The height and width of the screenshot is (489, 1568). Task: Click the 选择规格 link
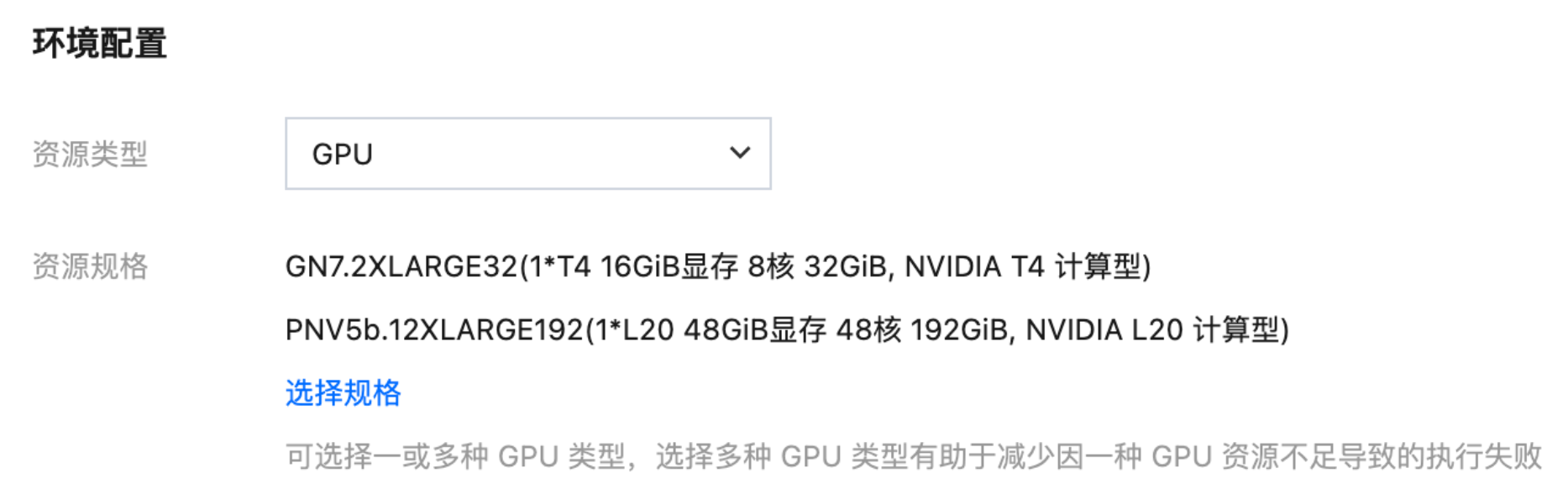point(343,392)
